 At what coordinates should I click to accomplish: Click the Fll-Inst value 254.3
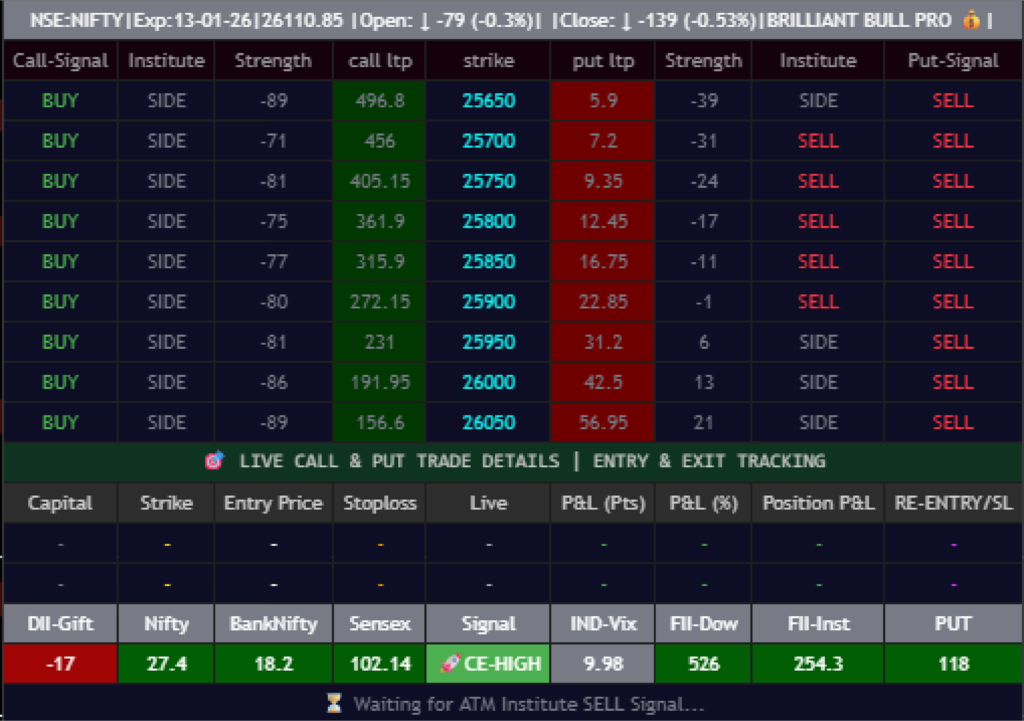click(x=818, y=664)
